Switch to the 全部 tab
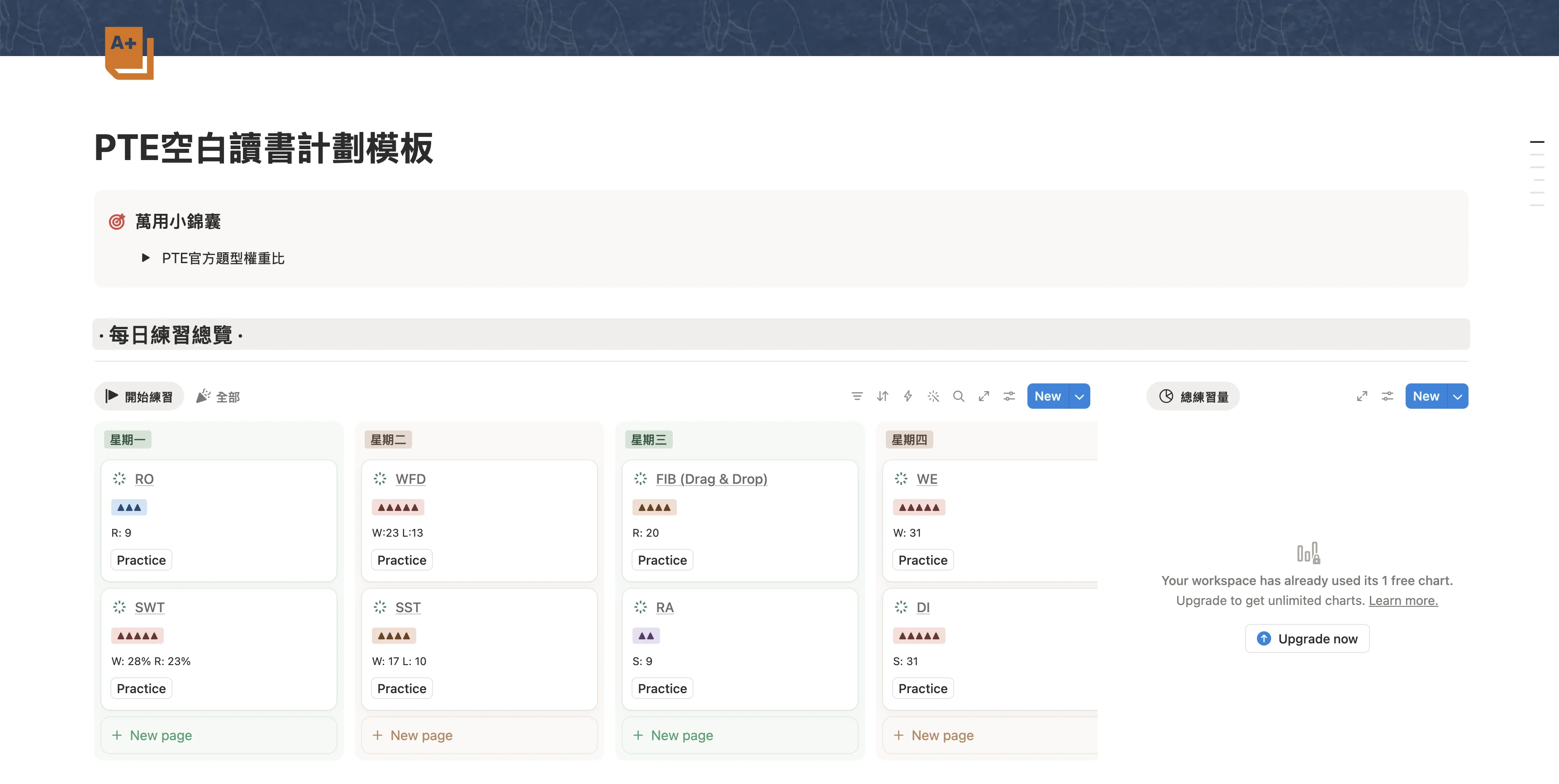This screenshot has width=1559, height=784. 219,396
